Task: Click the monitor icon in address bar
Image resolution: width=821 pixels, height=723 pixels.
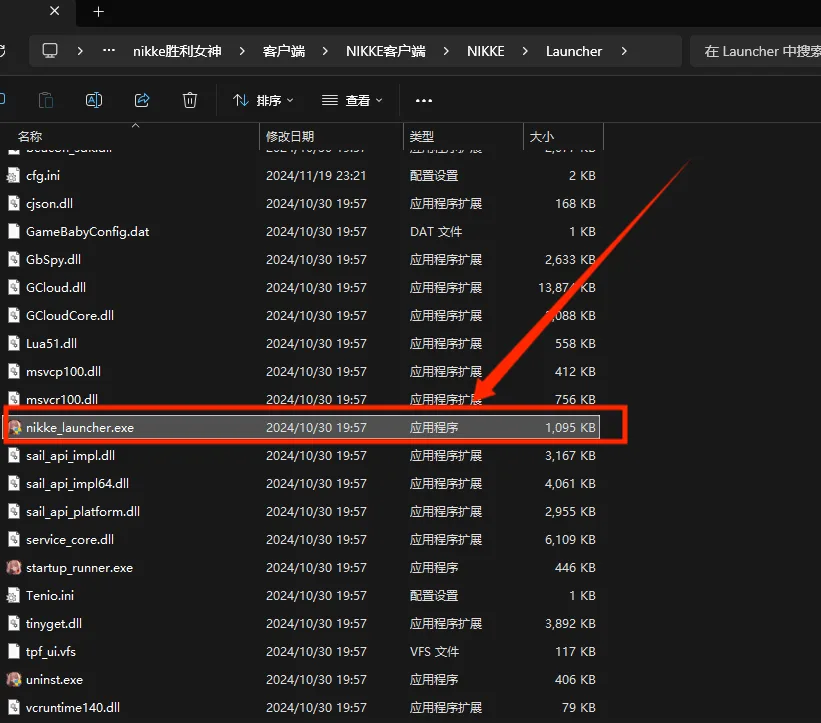Action: tap(50, 51)
